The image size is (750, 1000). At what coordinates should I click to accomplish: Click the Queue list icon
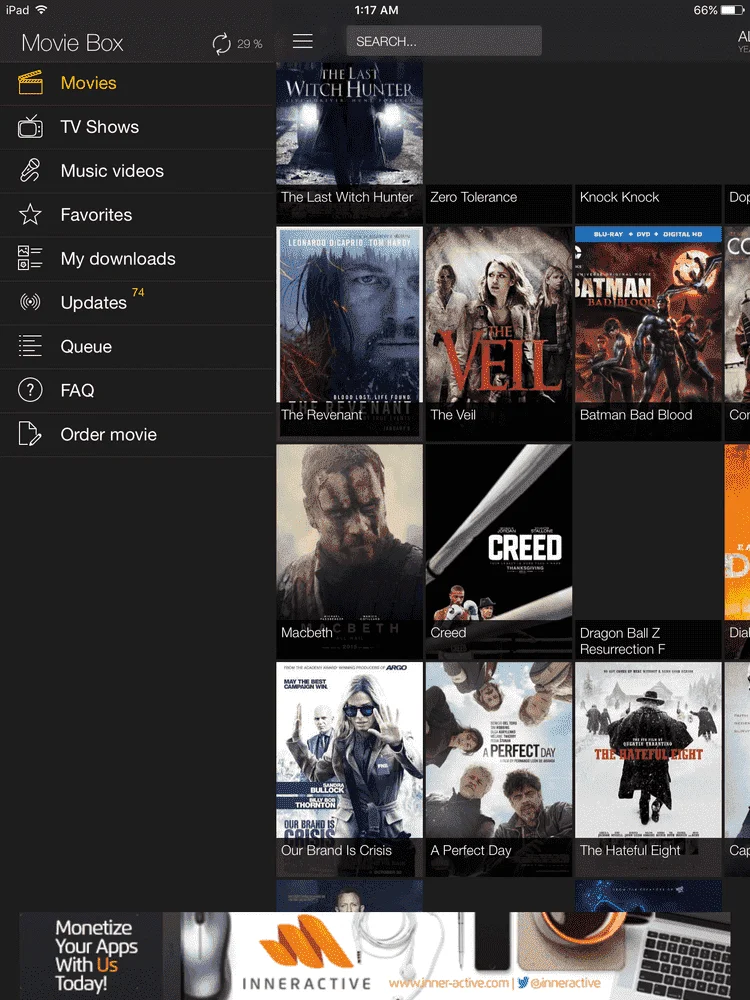coord(30,346)
